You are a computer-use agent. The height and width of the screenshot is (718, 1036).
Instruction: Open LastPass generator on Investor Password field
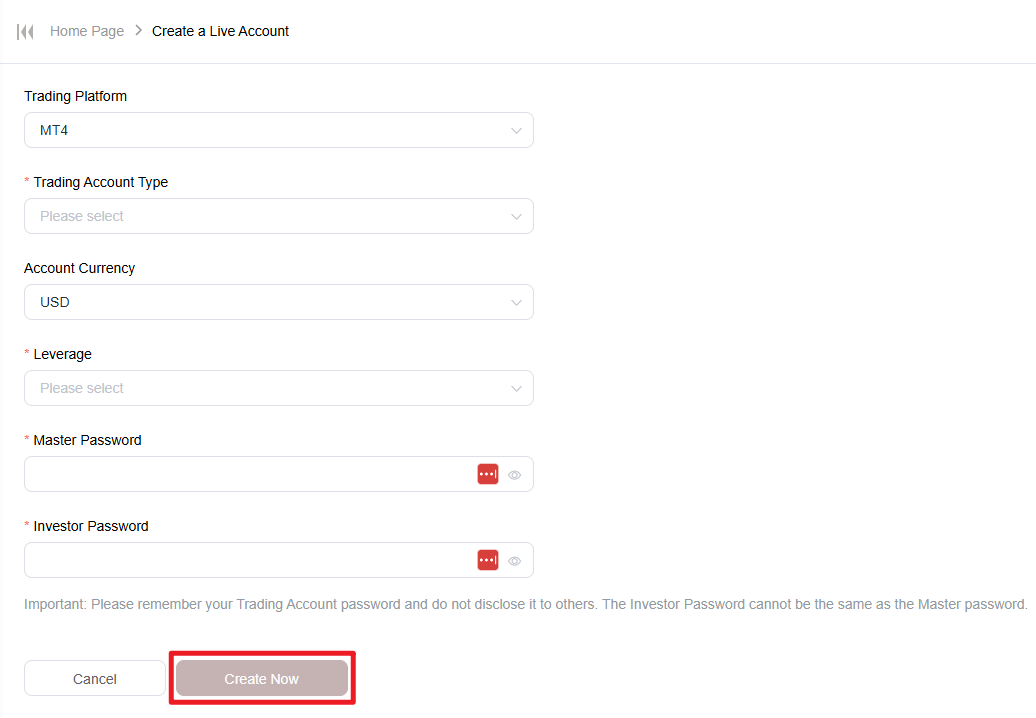487,560
